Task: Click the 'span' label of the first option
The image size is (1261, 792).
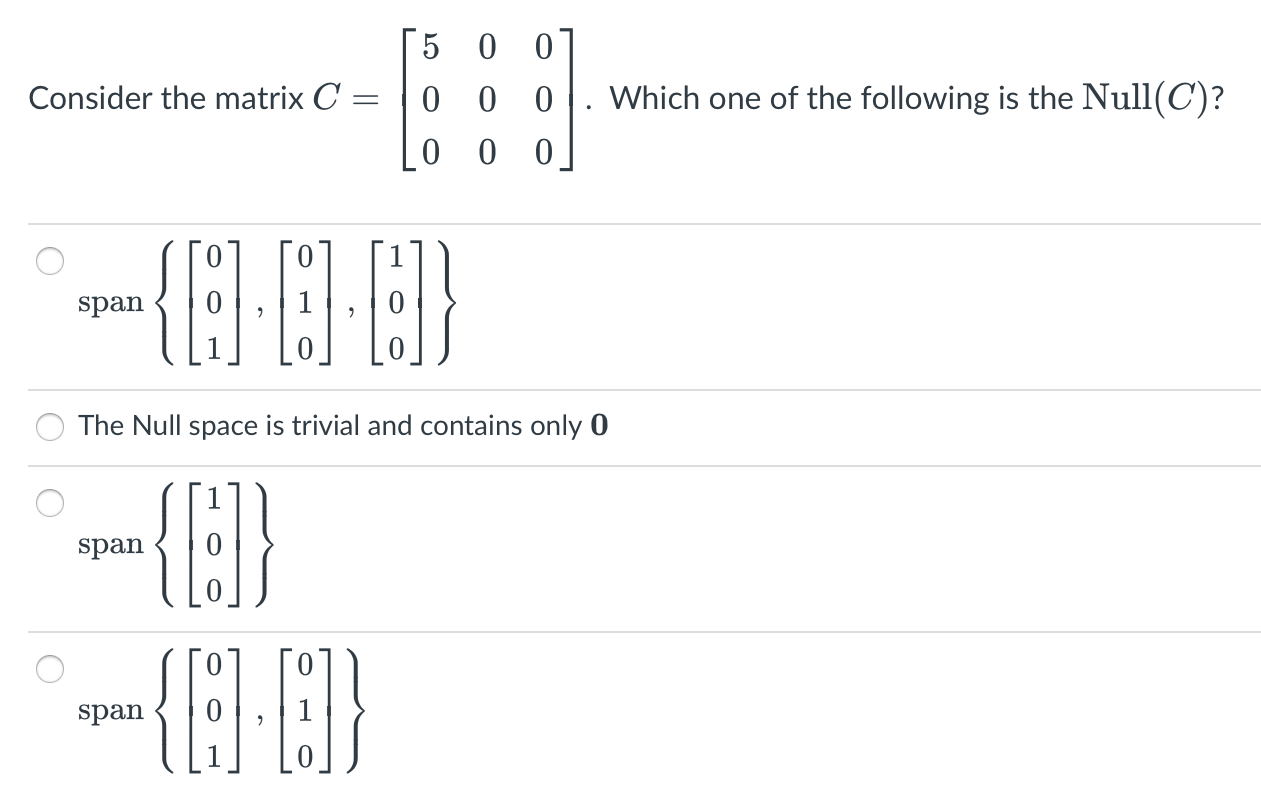Action: coord(111,303)
